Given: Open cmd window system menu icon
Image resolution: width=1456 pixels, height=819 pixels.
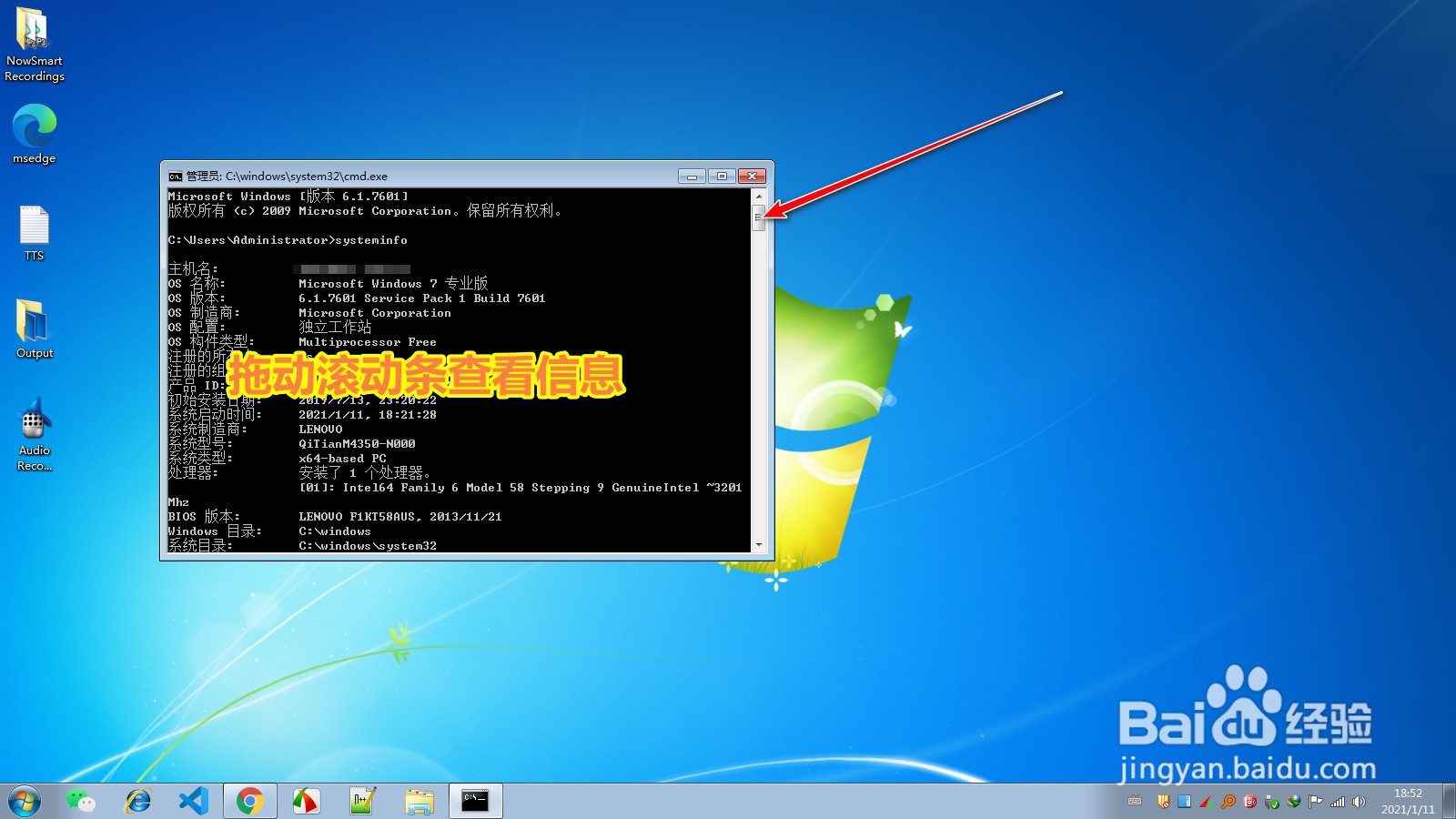Looking at the screenshot, I should tap(175, 177).
